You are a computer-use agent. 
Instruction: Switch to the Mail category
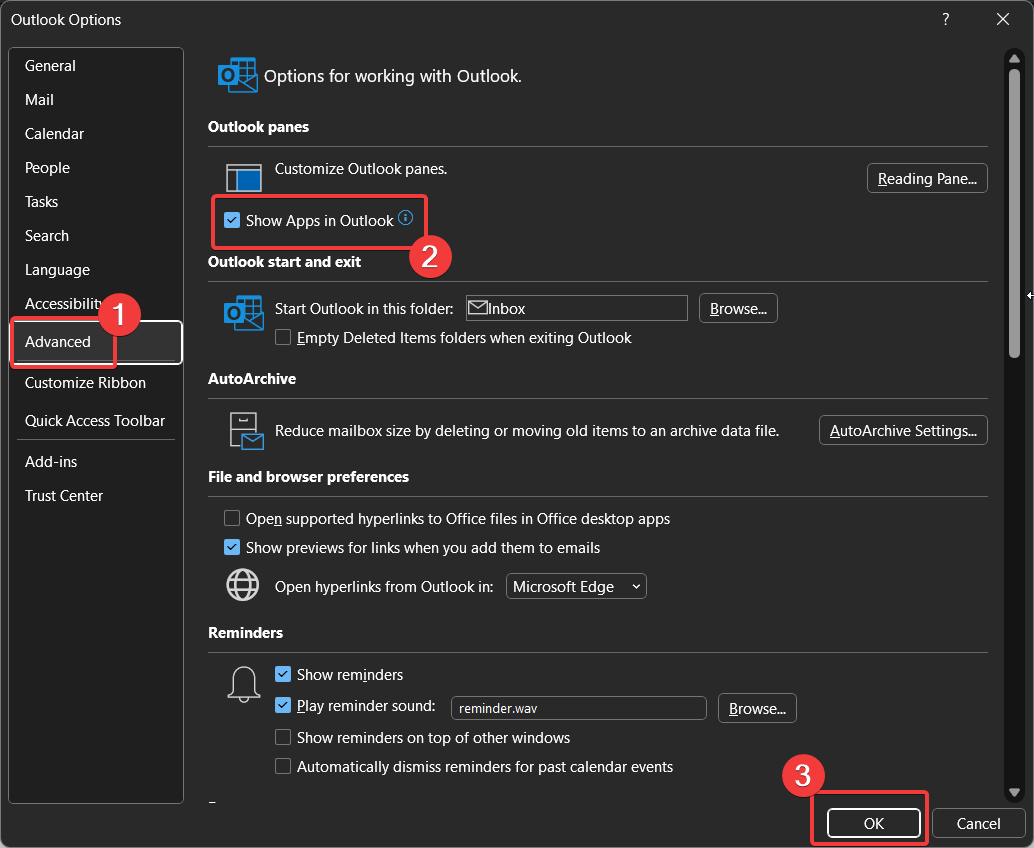(x=39, y=99)
